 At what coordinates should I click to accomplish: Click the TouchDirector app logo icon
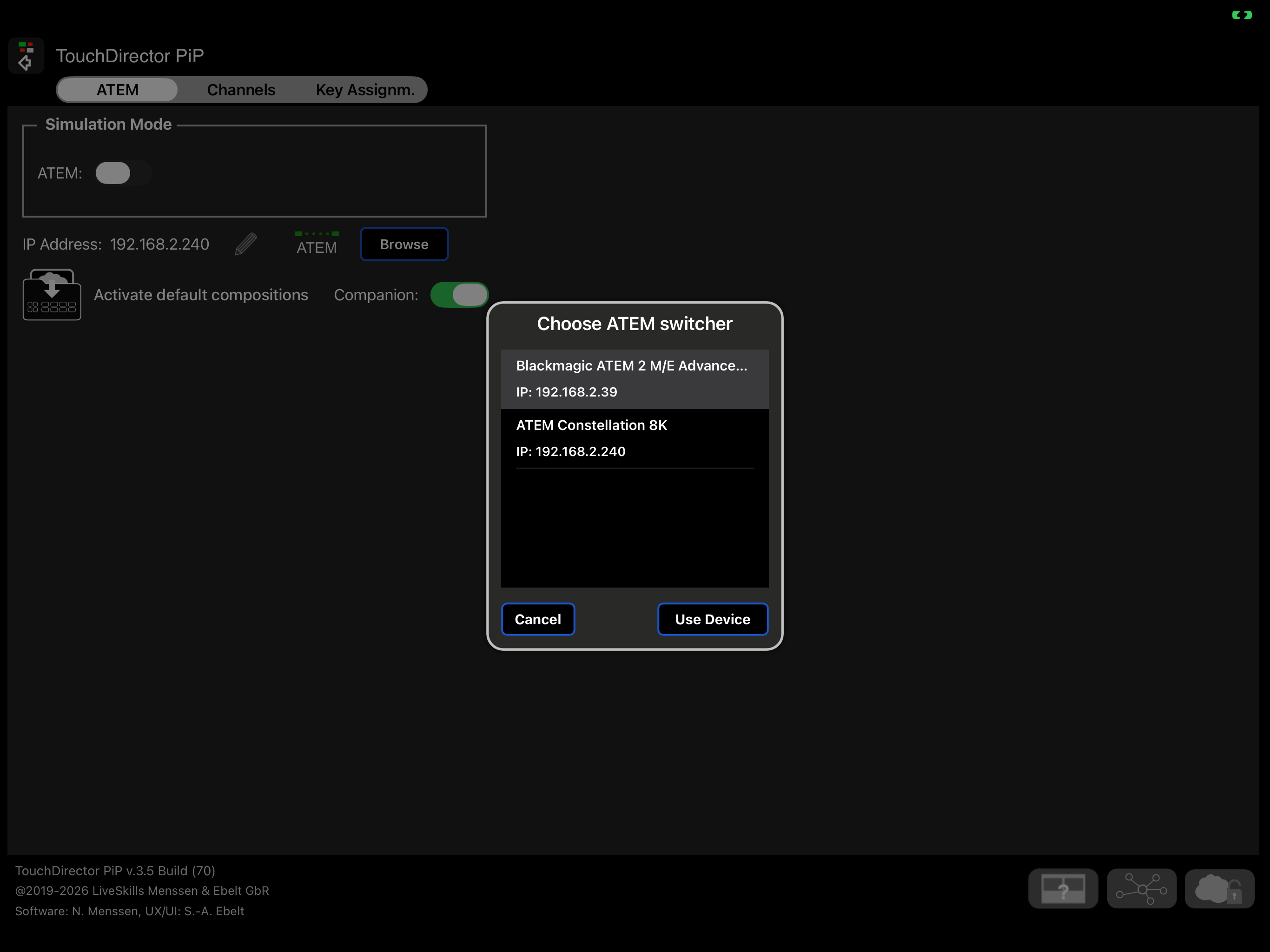[x=26, y=56]
